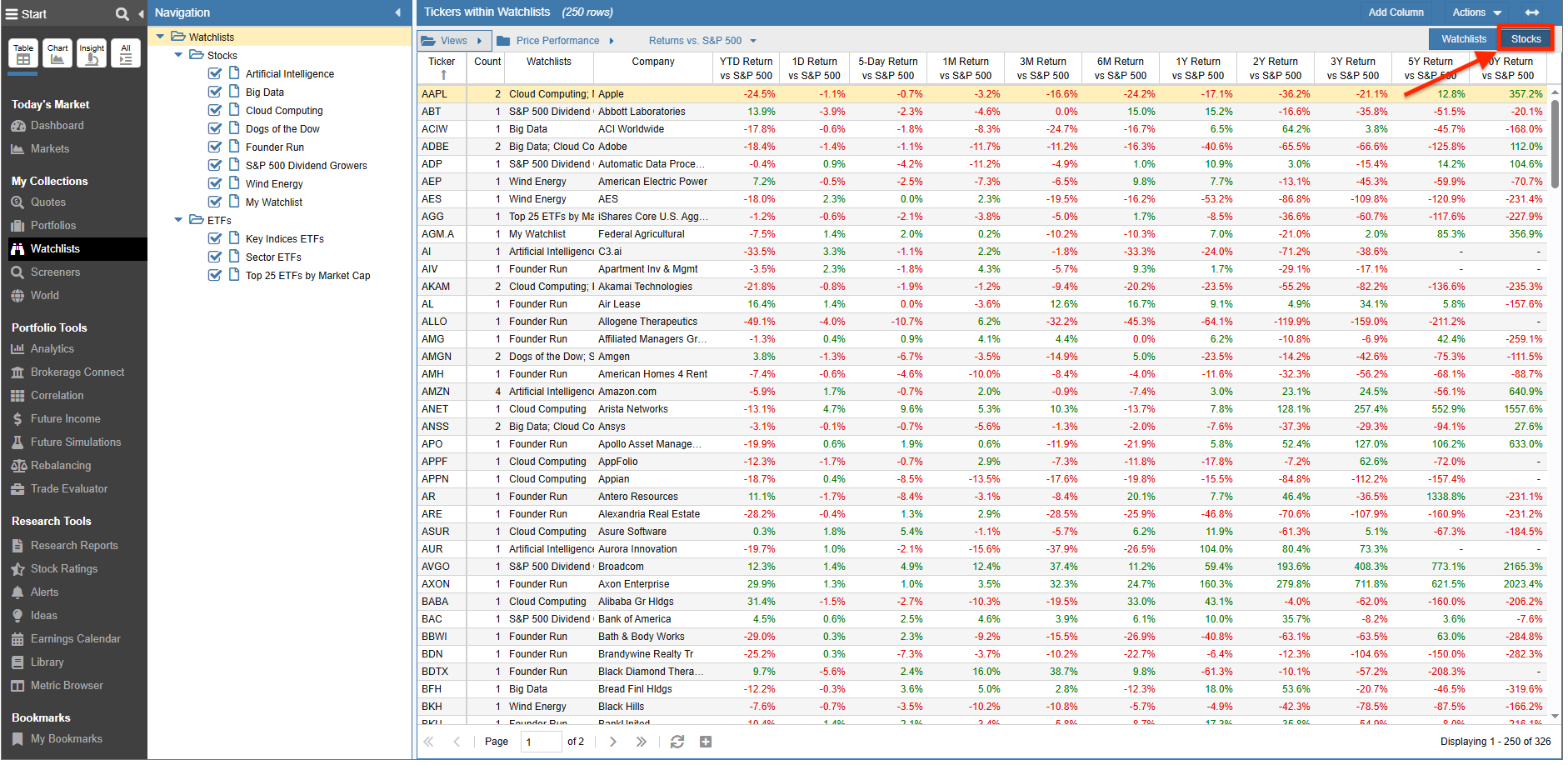Switch to the Stocks tab

pyautogui.click(x=1526, y=39)
